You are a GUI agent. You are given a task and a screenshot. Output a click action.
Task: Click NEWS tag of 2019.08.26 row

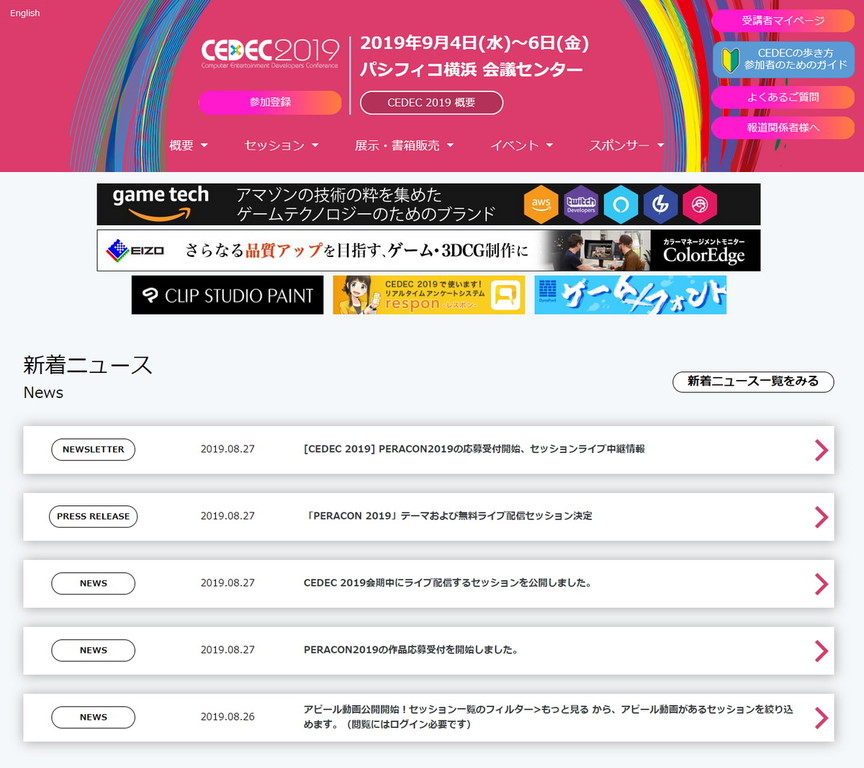coord(93,717)
